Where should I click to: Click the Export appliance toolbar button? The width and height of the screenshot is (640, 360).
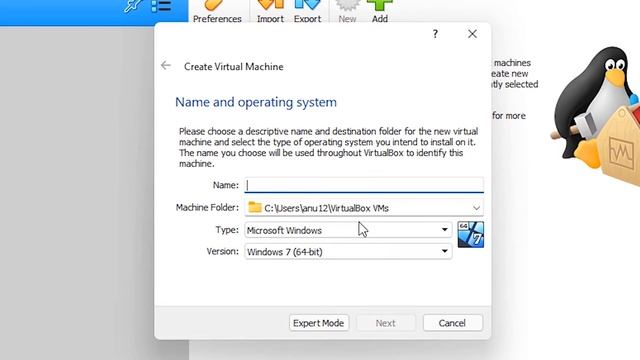click(307, 11)
